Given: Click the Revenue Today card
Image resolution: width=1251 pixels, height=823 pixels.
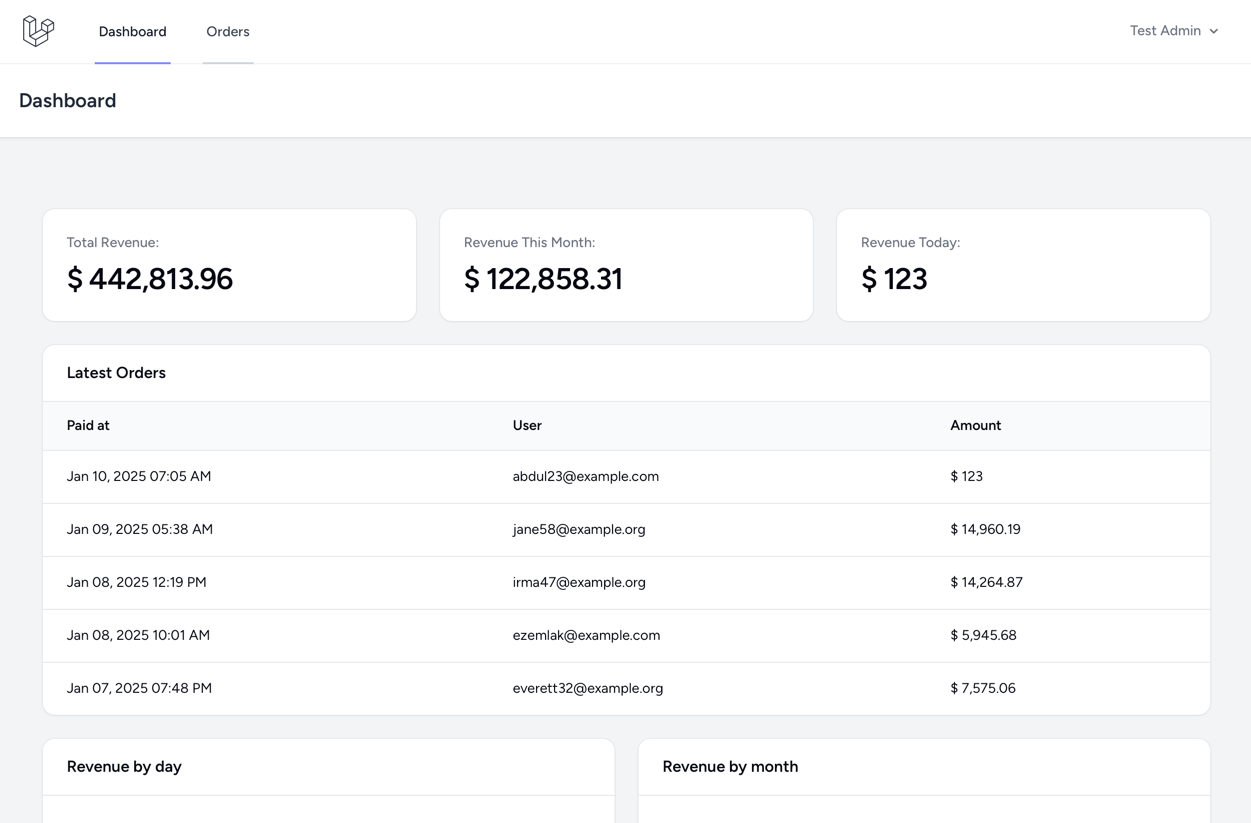Looking at the screenshot, I should coord(1023,265).
